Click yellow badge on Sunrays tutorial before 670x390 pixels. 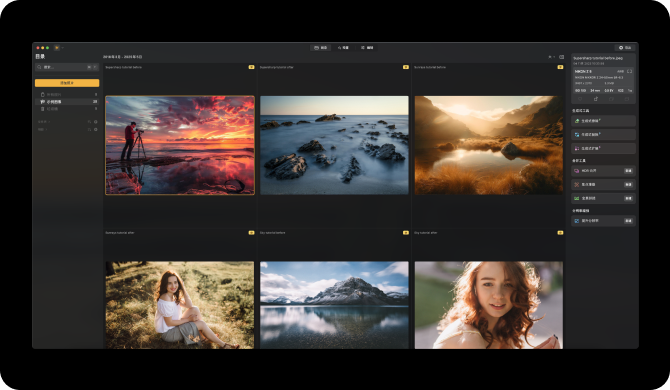point(560,67)
